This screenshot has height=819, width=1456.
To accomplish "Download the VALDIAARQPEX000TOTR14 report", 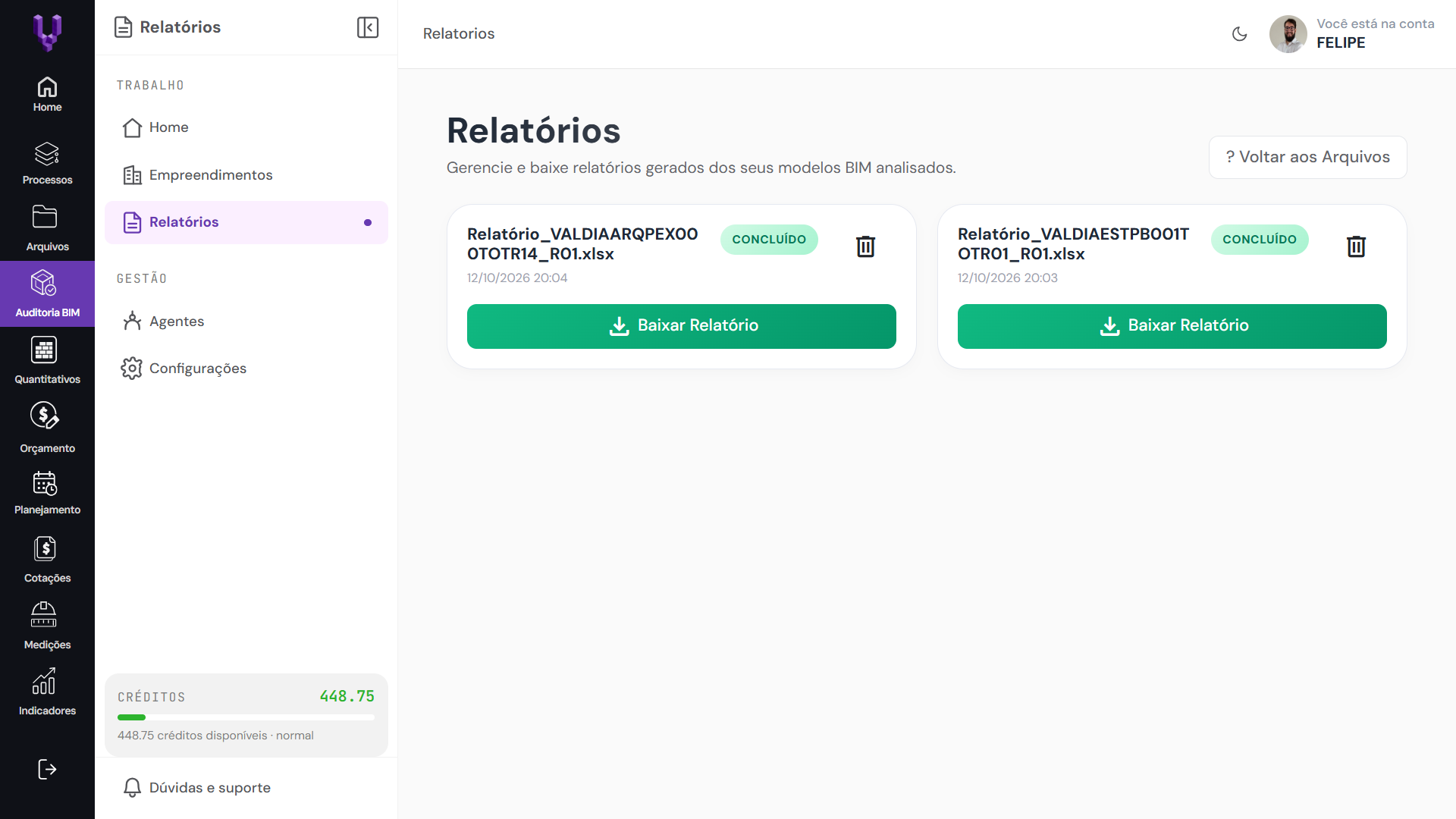I will 682,326.
